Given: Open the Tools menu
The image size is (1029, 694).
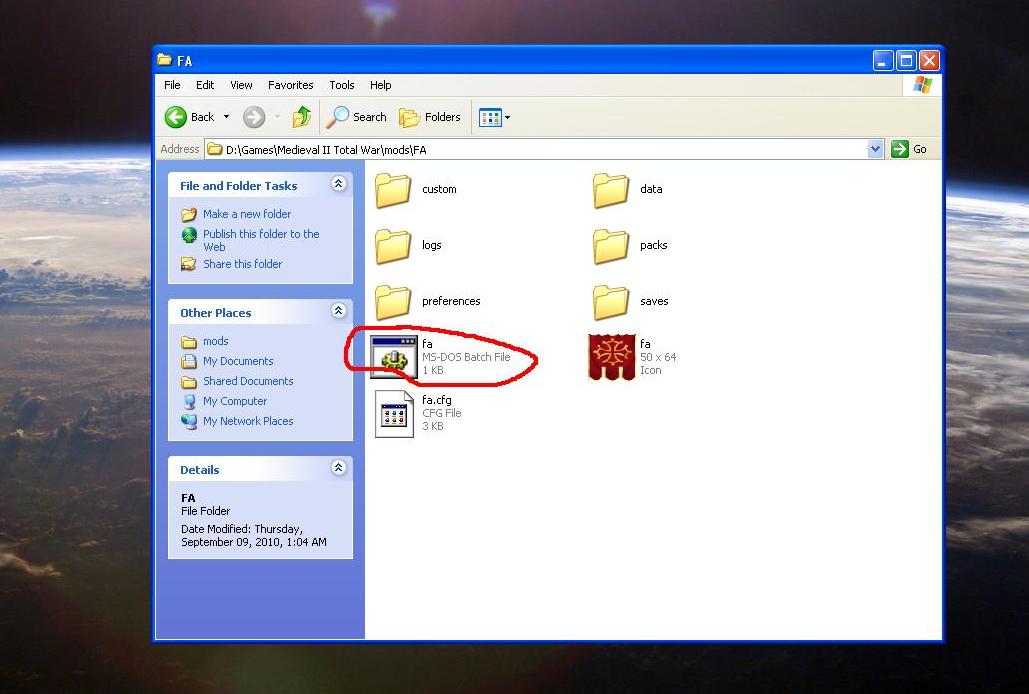Looking at the screenshot, I should pos(341,85).
